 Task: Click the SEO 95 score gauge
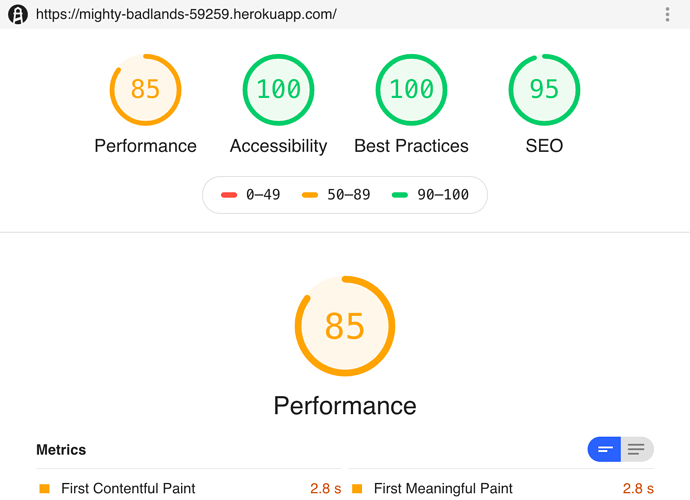[544, 89]
